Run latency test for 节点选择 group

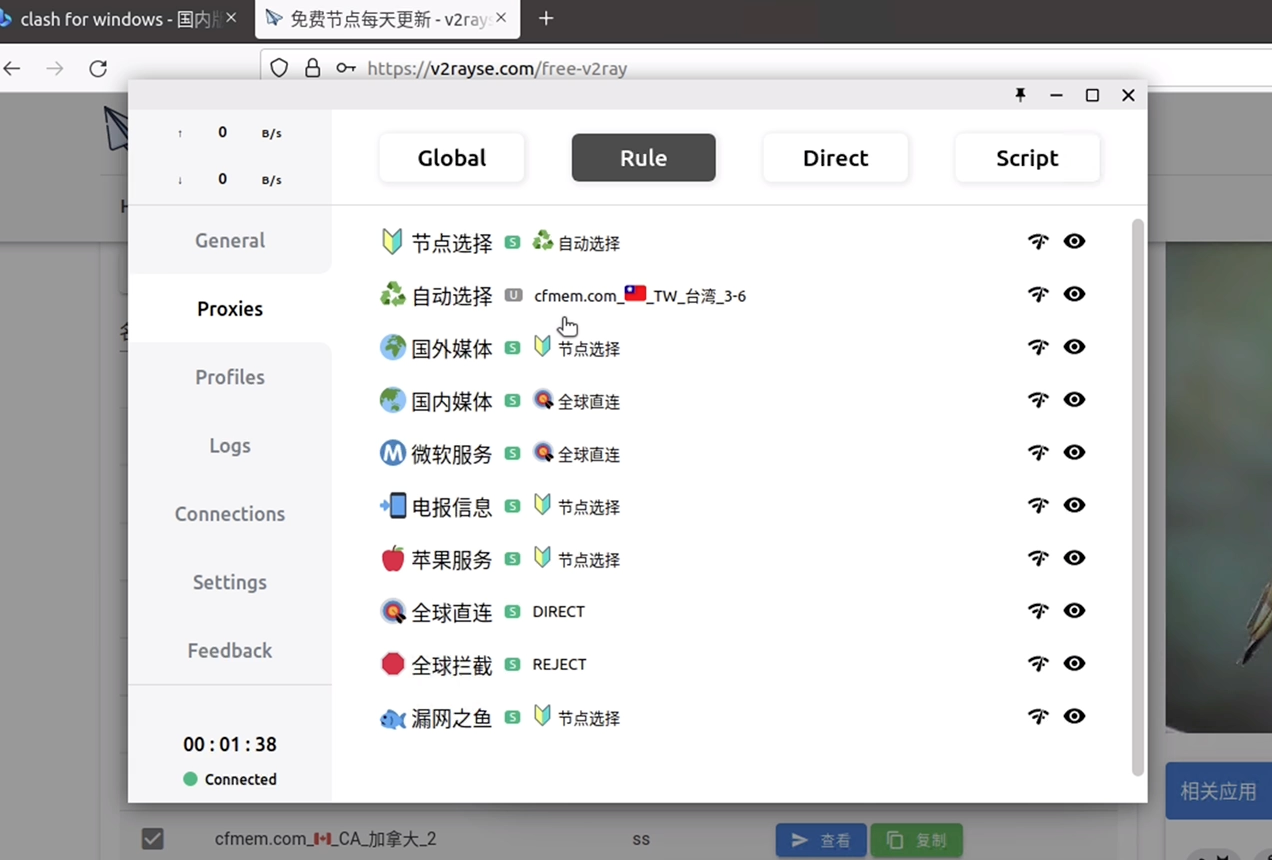[x=1037, y=241]
